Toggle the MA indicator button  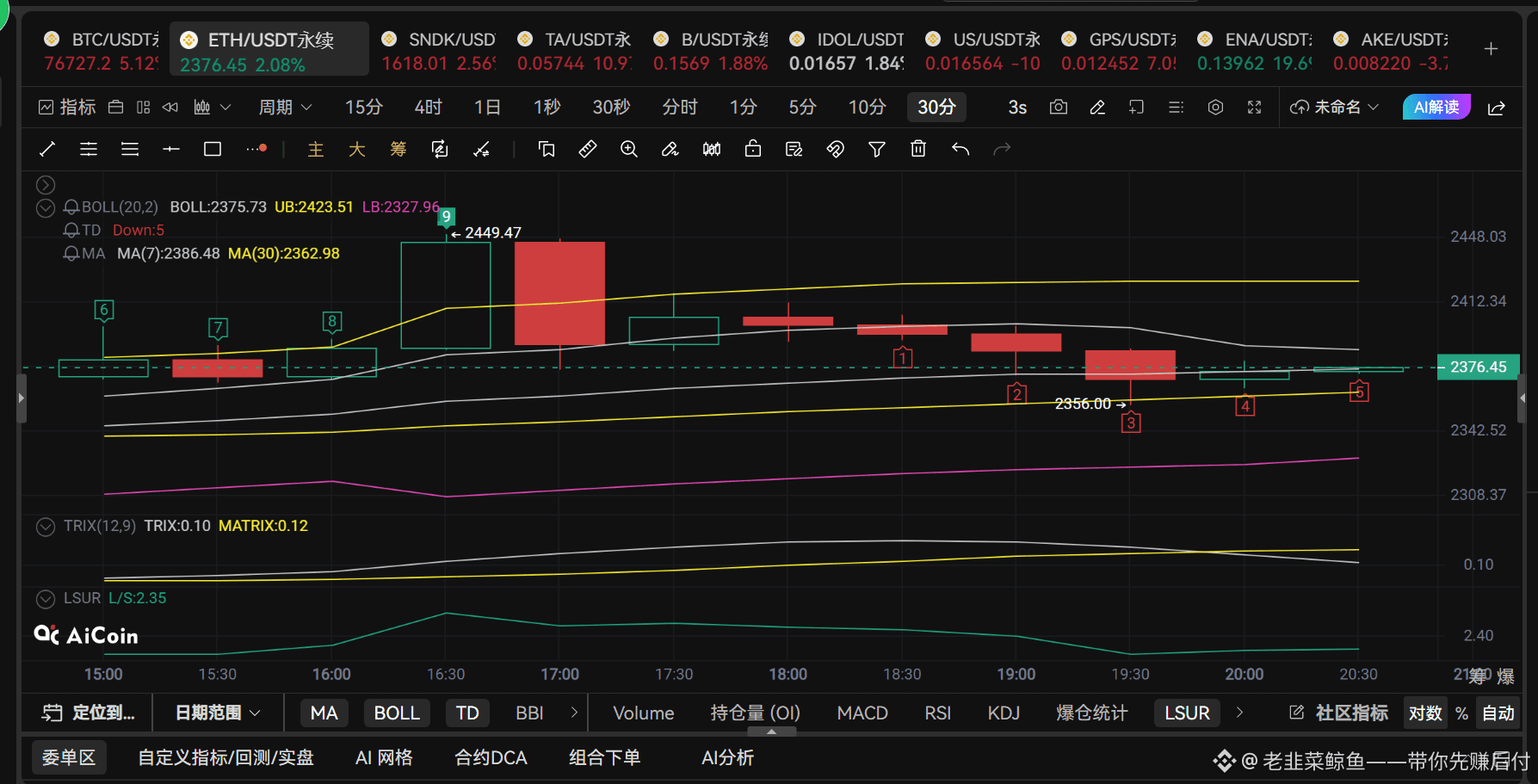324,713
